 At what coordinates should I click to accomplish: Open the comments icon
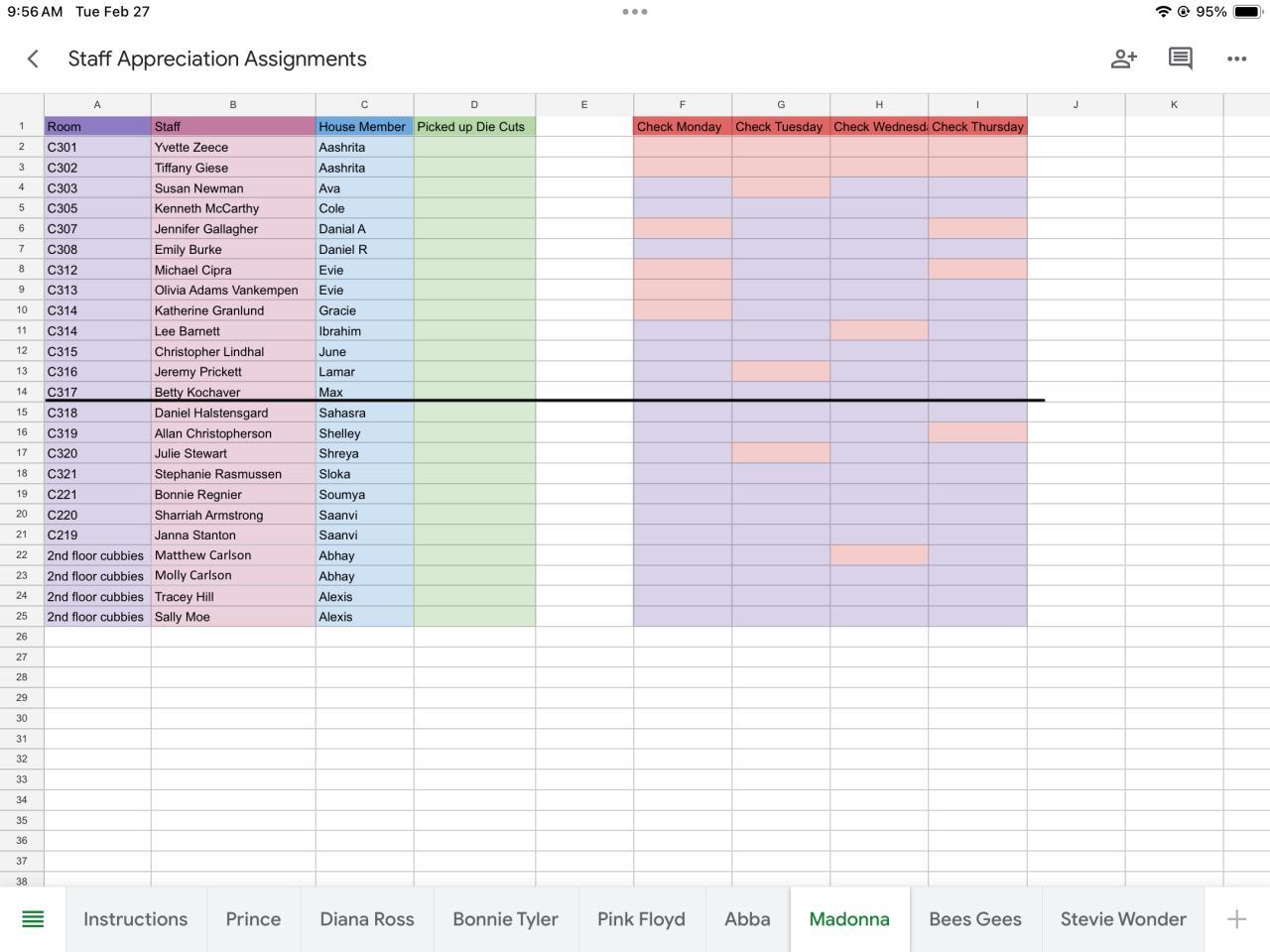click(x=1180, y=59)
